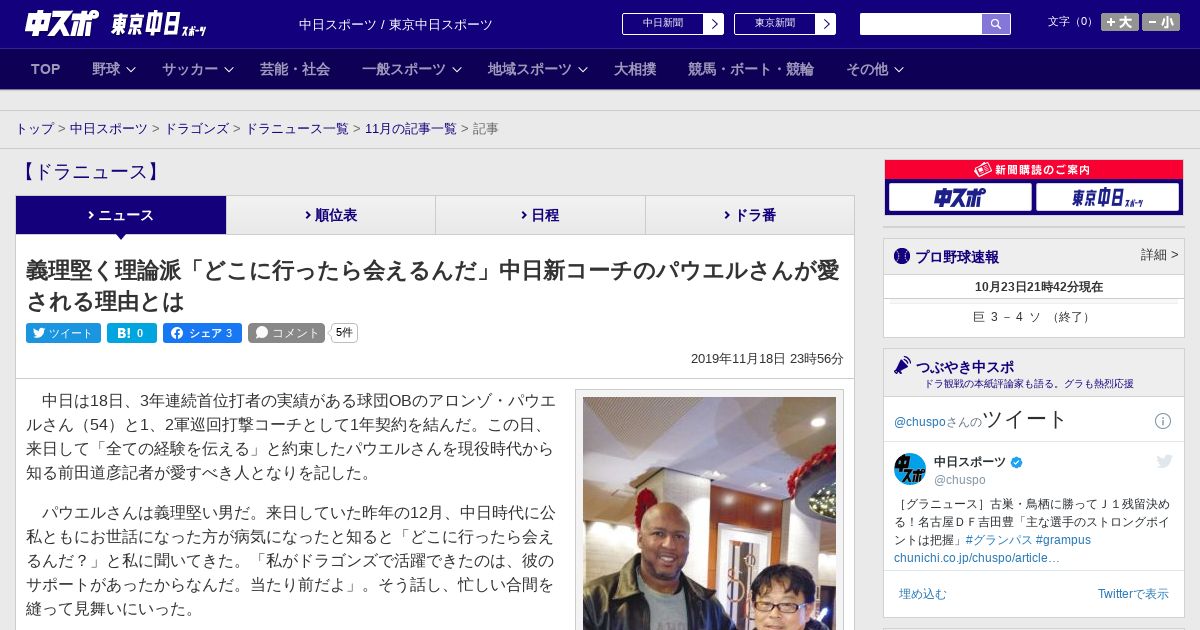
Task: Click Twitterで表示 link
Action: [x=1133, y=594]
